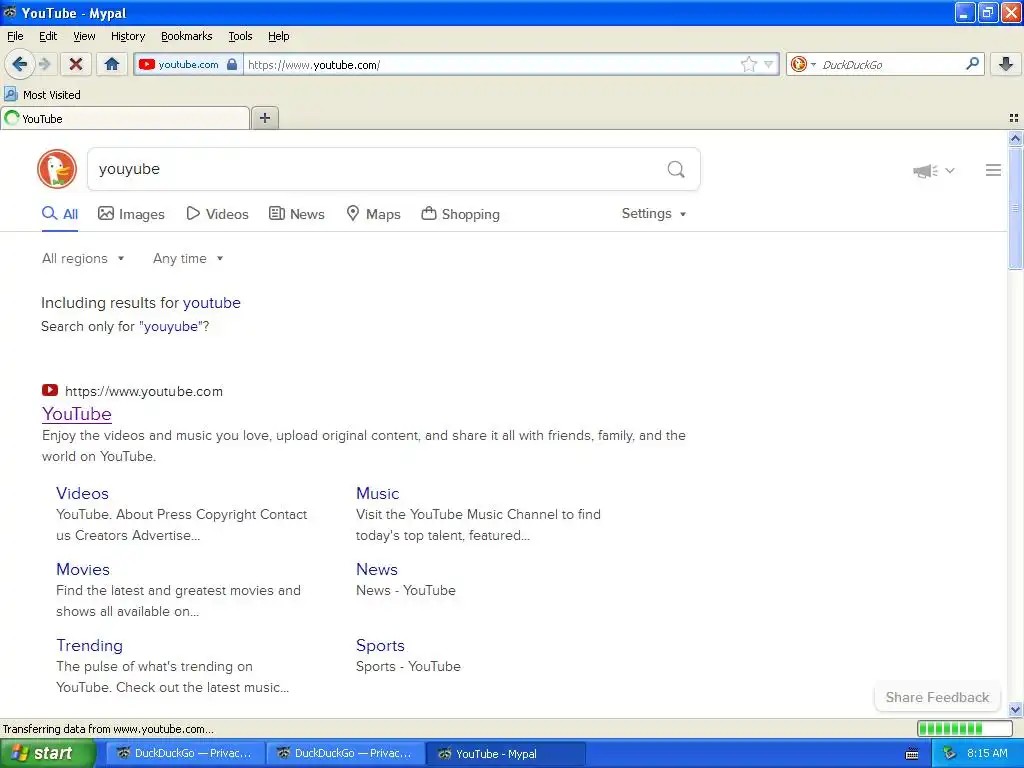The image size is (1024, 768).
Task: Click the tab groups icon at right
Action: tap(1014, 118)
